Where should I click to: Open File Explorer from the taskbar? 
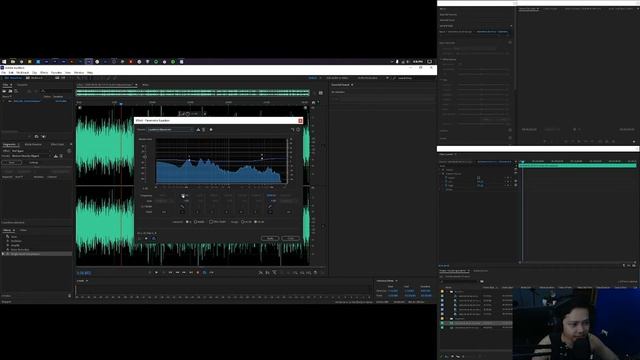tap(13, 62)
